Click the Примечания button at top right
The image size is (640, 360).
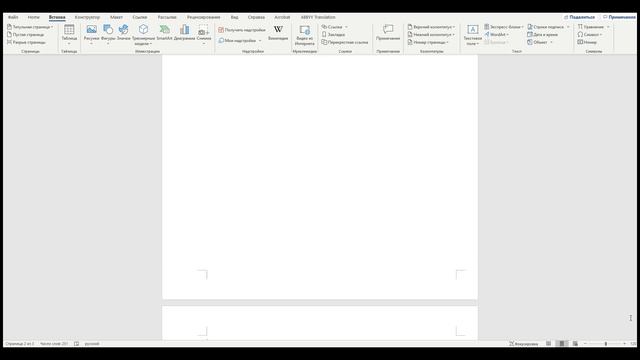619,17
